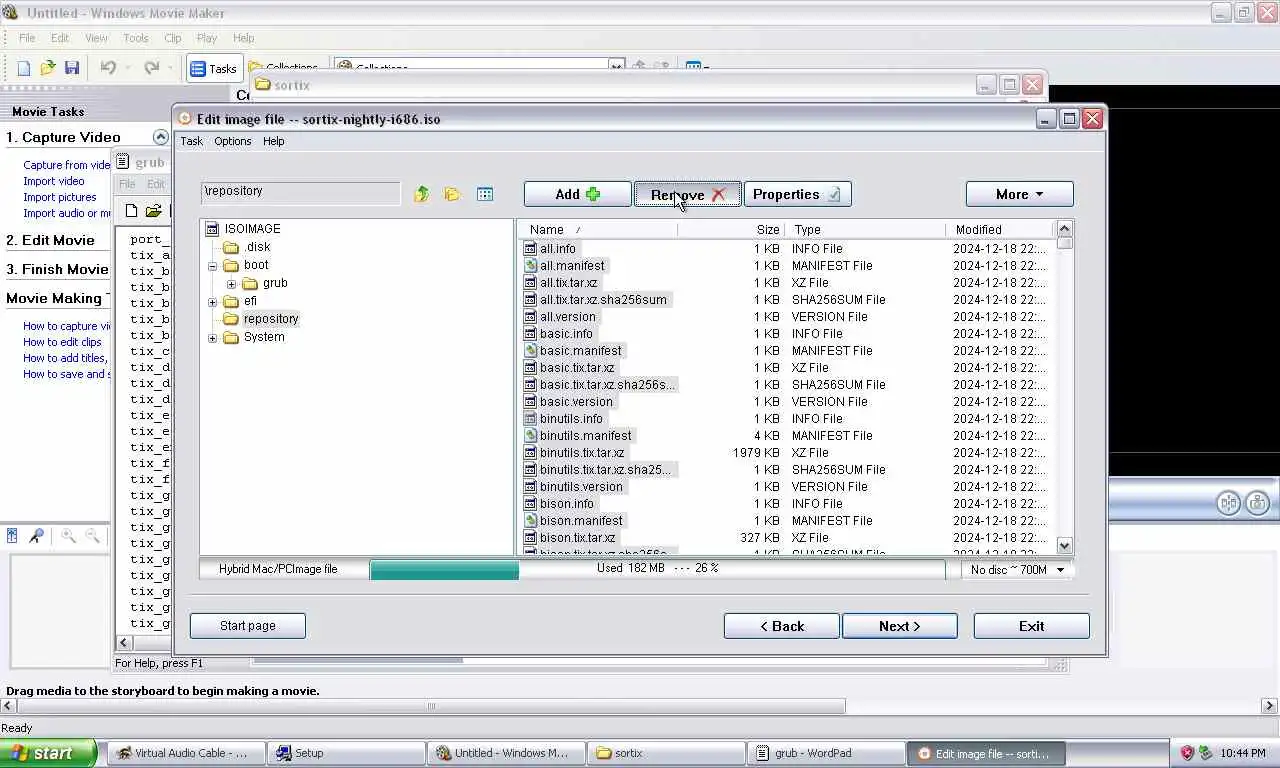Expand the grub folder in tree
The height and width of the screenshot is (768, 1280).
(231, 284)
